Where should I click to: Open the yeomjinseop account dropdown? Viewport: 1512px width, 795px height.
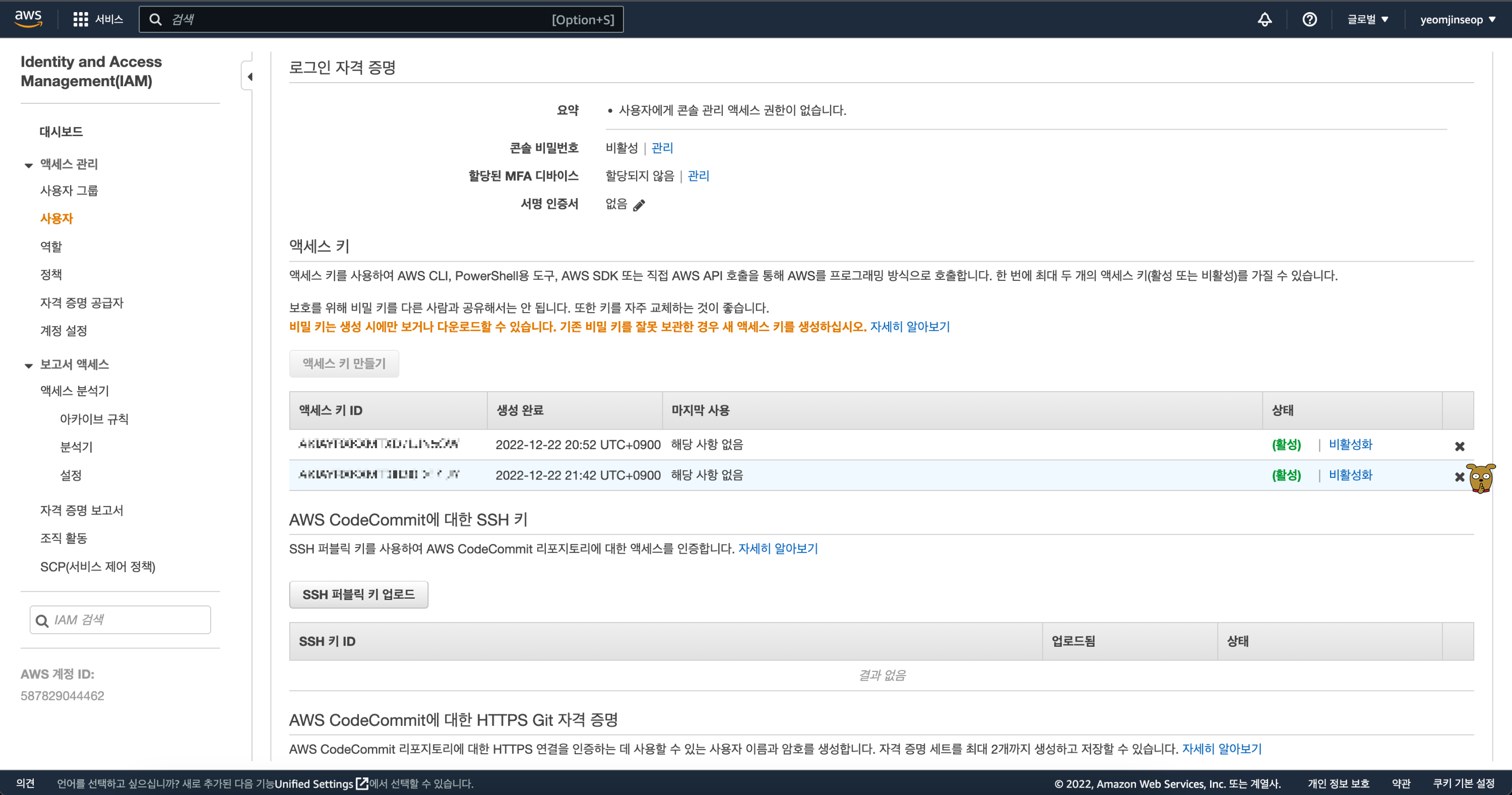pyautogui.click(x=1458, y=19)
